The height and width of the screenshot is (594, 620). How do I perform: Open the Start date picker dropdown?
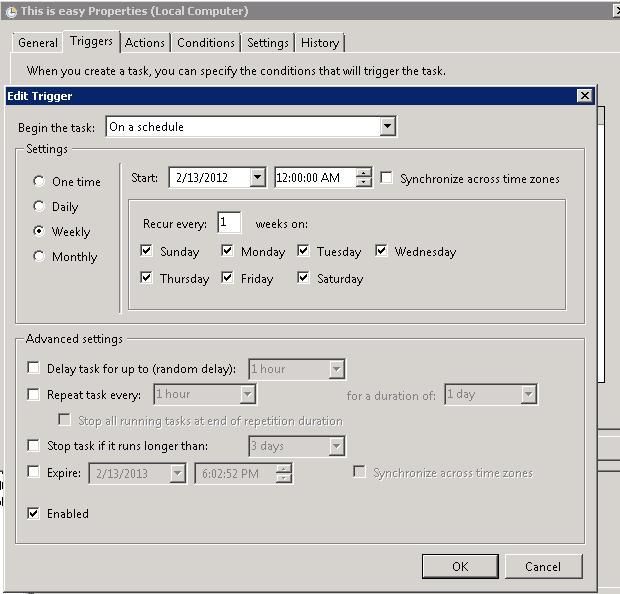[x=257, y=177]
